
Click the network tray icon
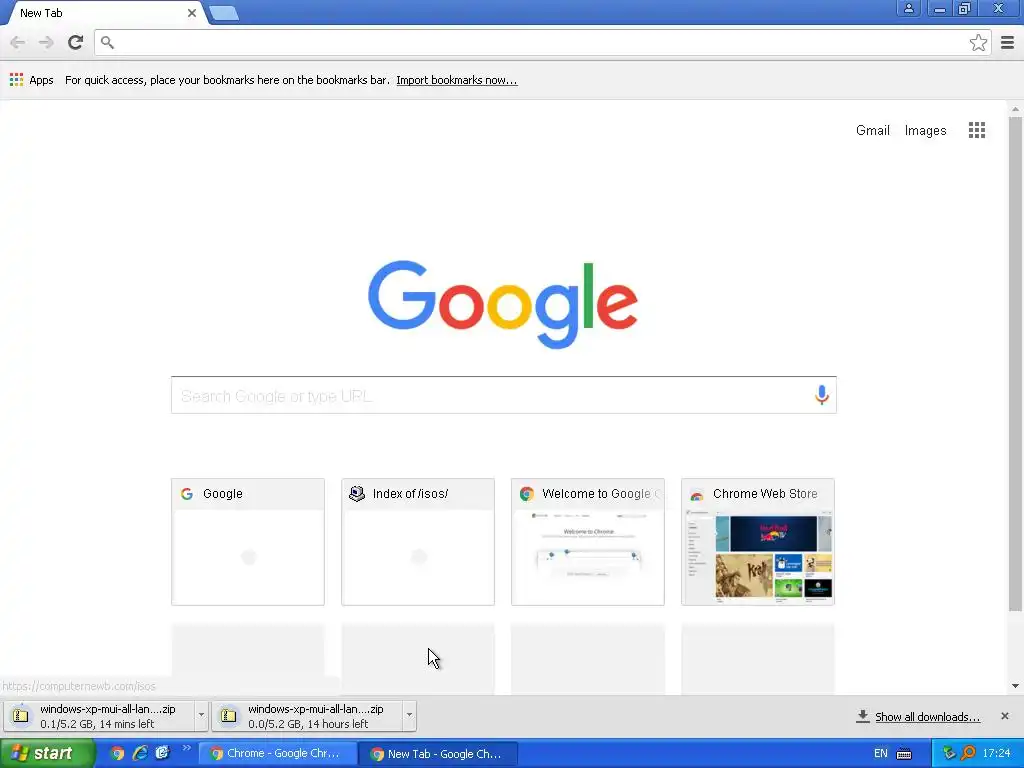948,754
